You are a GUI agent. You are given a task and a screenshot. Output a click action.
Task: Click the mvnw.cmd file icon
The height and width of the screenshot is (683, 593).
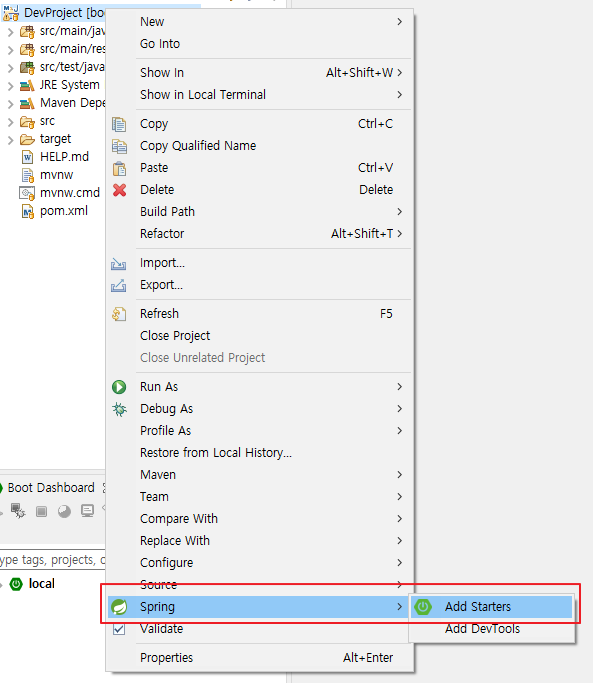[x=27, y=193]
